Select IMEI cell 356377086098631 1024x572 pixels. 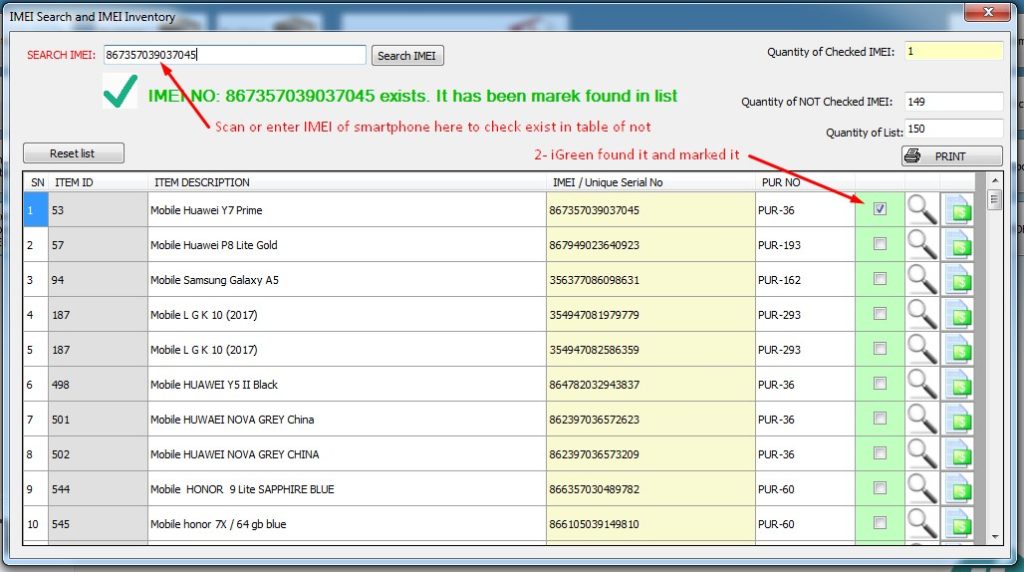650,279
